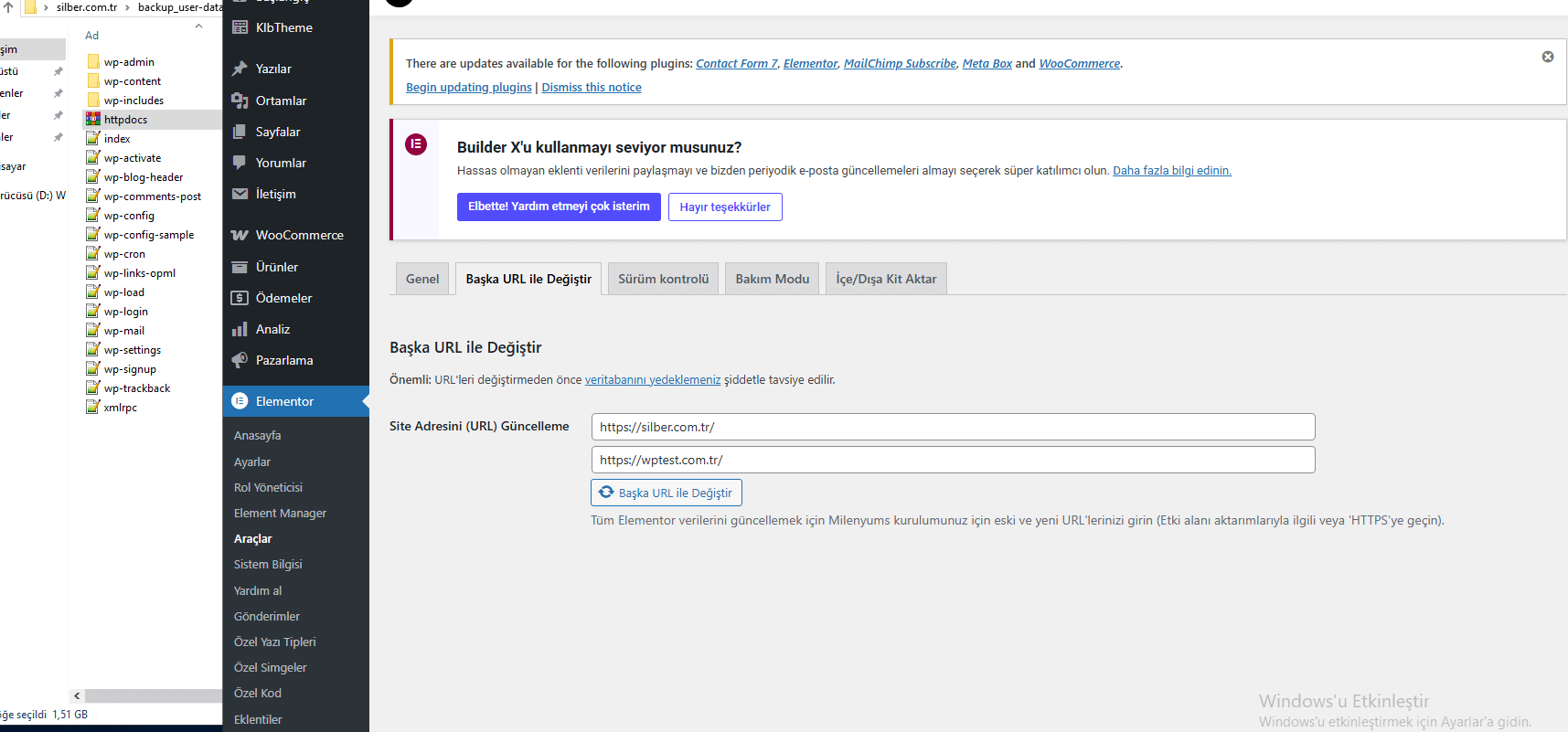This screenshot has width=1568, height=732.
Task: Click the Başka URL ile Değiştir button
Action: coord(666,493)
